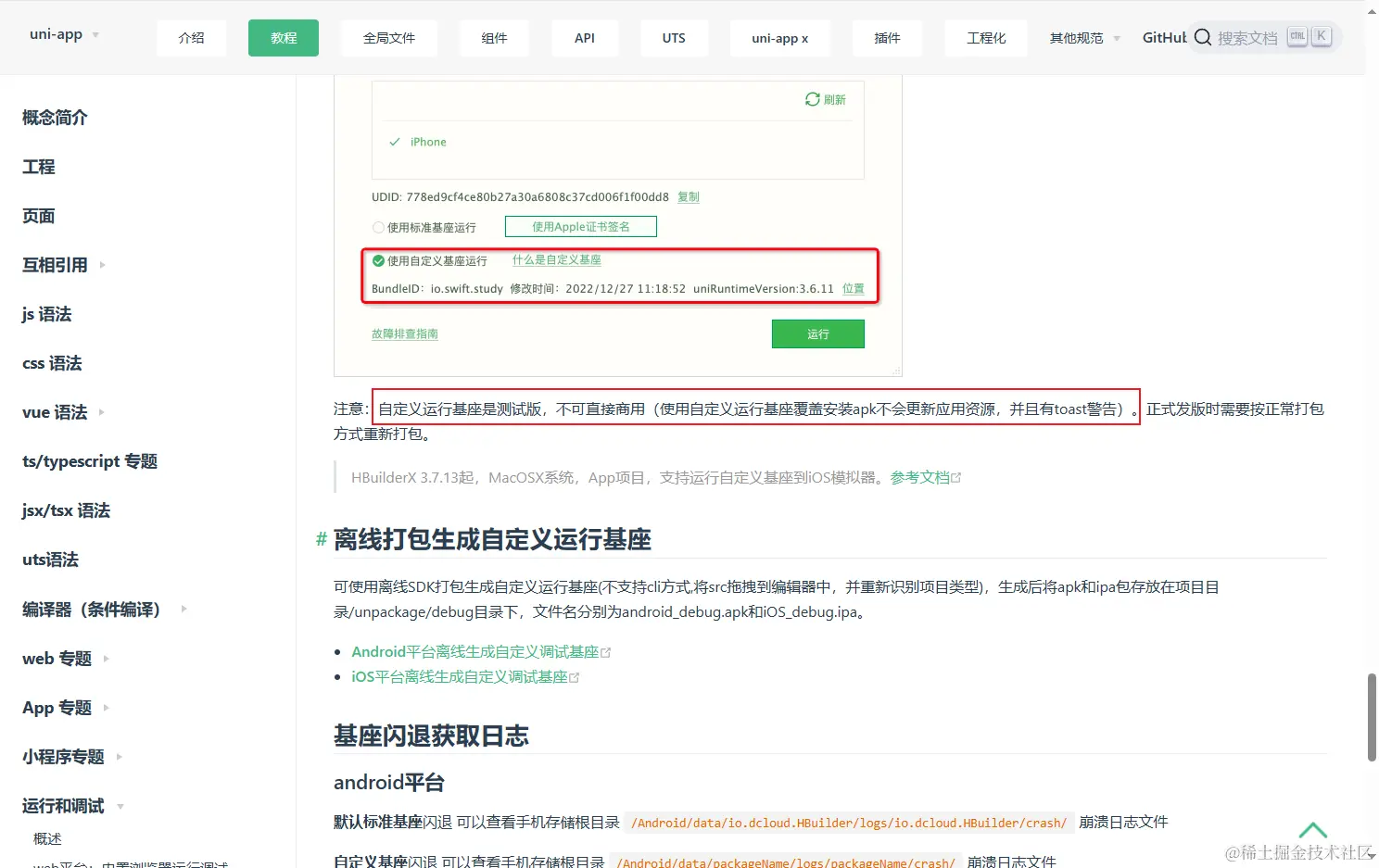The width and height of the screenshot is (1379, 868).
Task: Open 页面 in the sidebar
Action: click(x=39, y=216)
